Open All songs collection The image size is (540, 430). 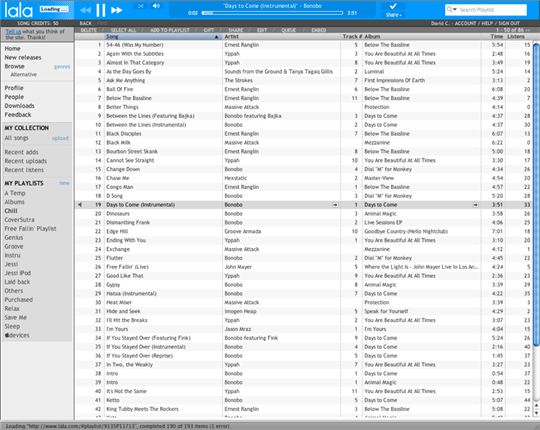(x=17, y=138)
